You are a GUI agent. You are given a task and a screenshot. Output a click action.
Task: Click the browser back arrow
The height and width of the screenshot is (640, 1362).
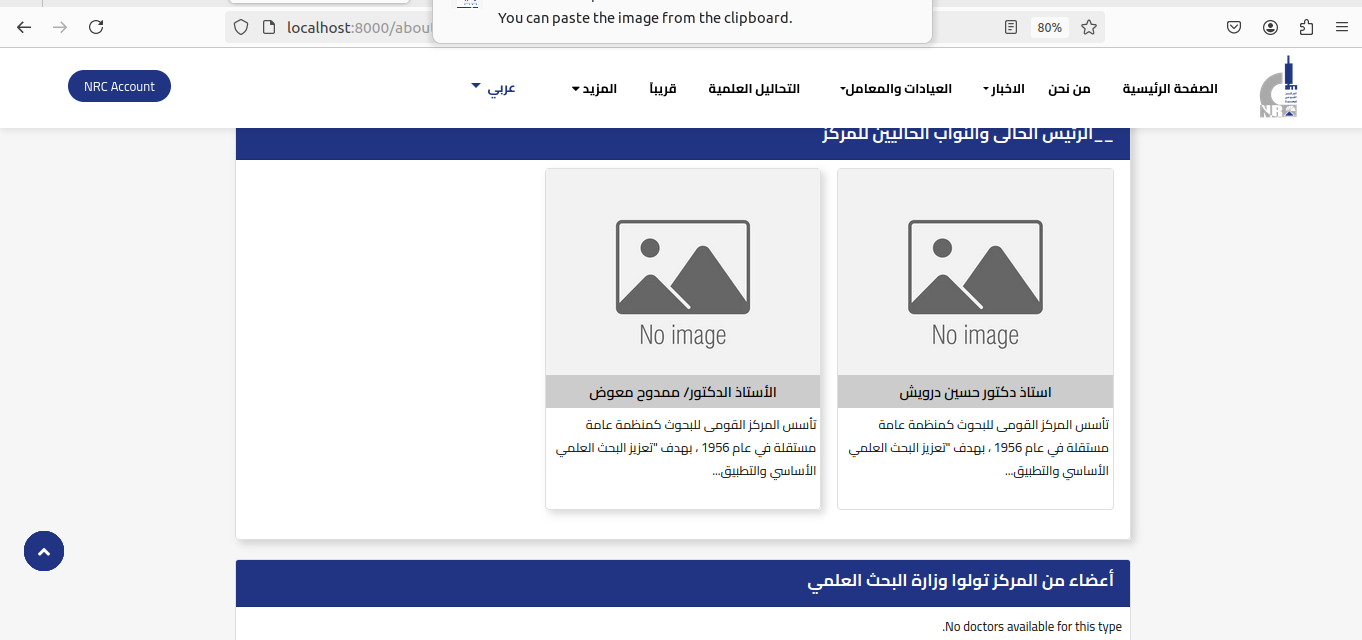[x=24, y=28]
